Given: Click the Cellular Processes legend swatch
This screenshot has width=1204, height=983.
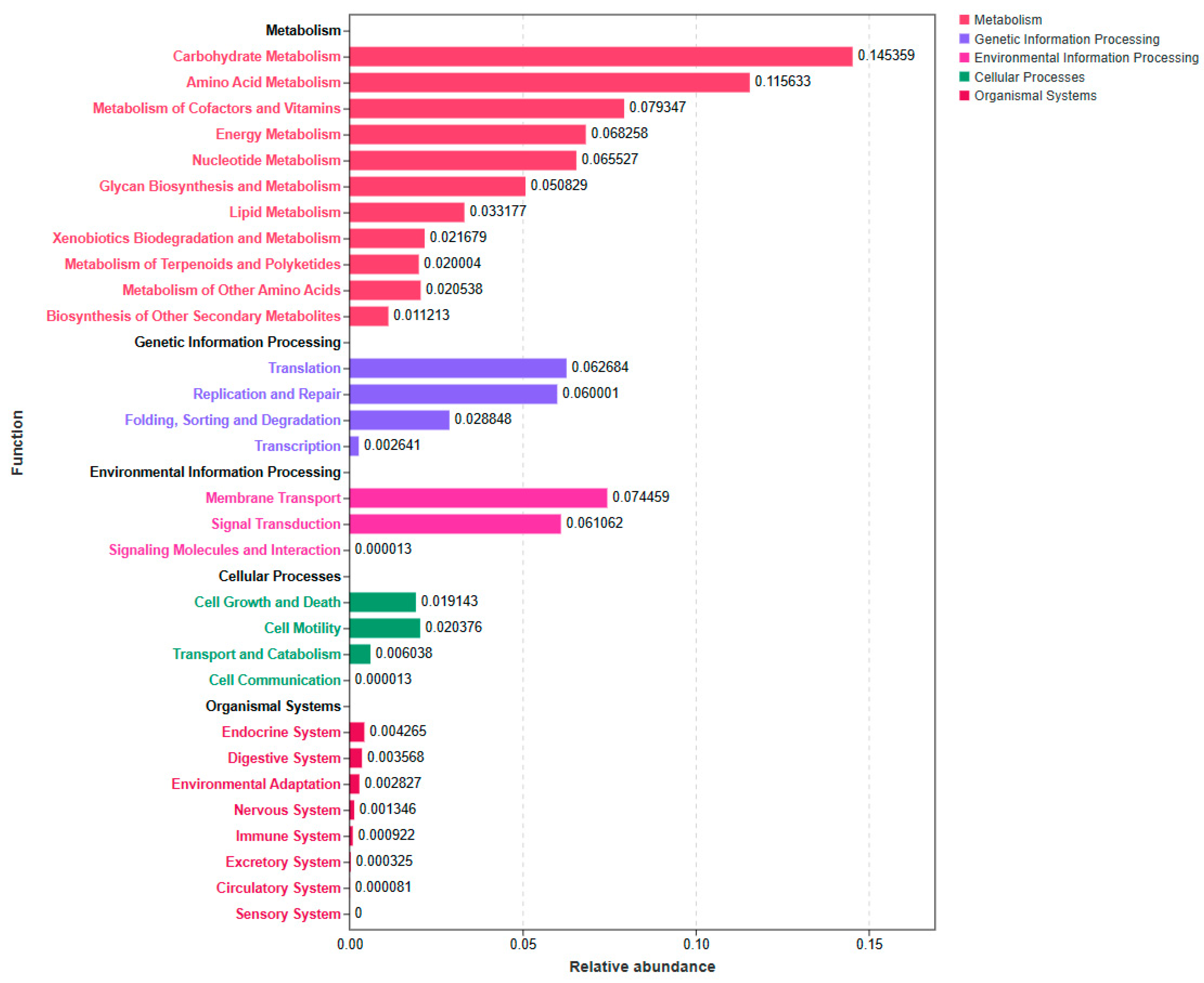Looking at the screenshot, I should point(964,77).
